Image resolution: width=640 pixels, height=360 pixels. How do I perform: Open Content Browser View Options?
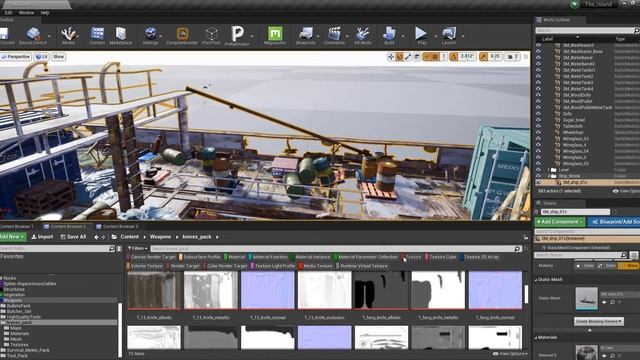[510, 354]
